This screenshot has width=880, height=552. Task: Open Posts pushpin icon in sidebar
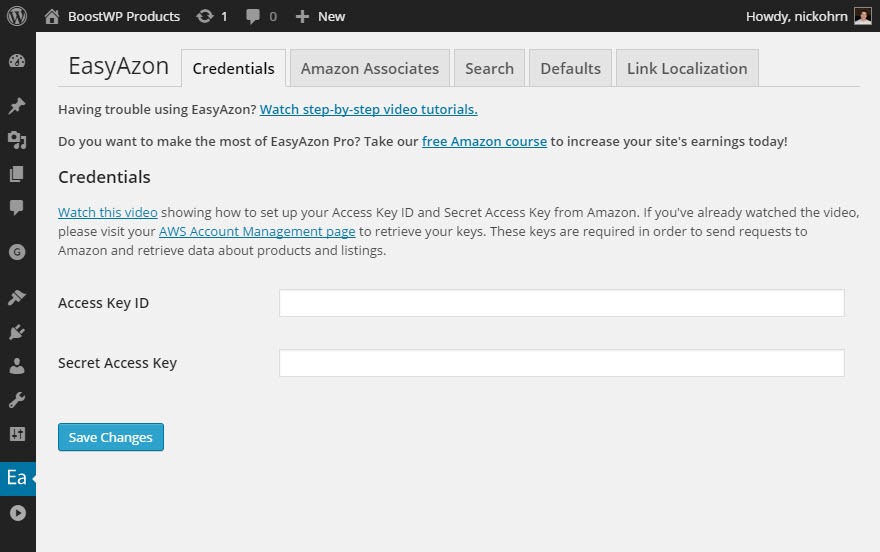(17, 105)
